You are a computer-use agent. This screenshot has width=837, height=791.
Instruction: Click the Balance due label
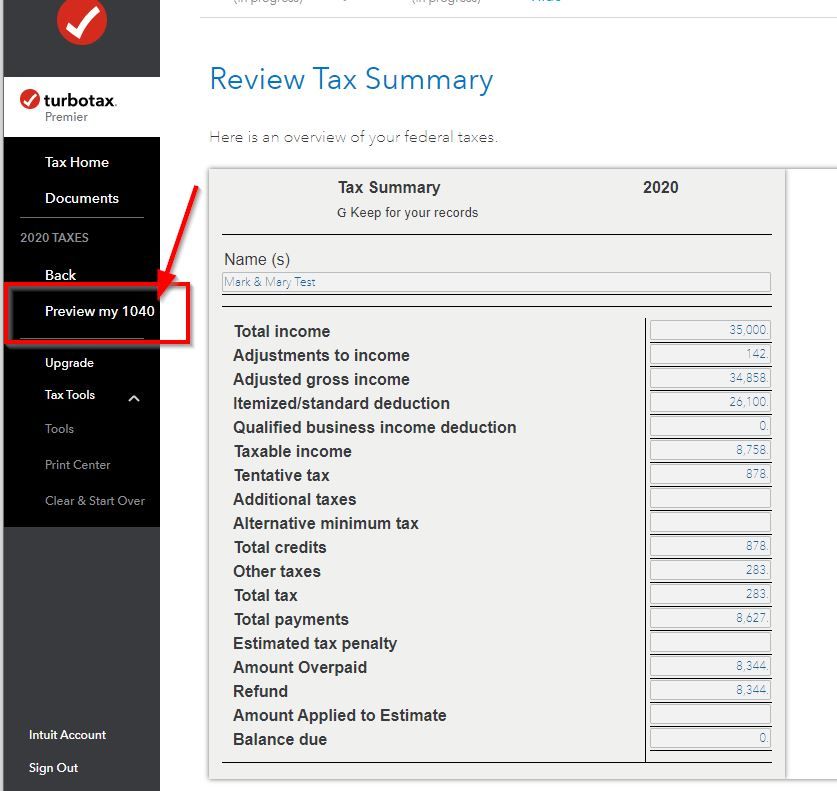(x=280, y=740)
